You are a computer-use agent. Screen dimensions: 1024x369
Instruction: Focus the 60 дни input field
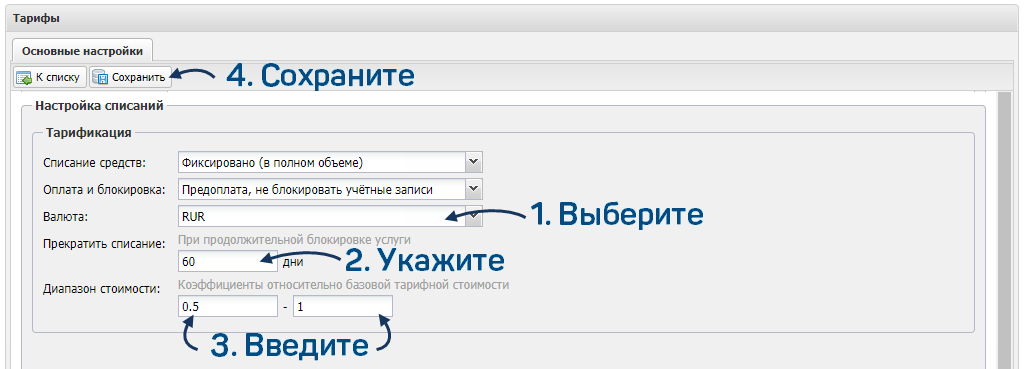[x=228, y=261]
